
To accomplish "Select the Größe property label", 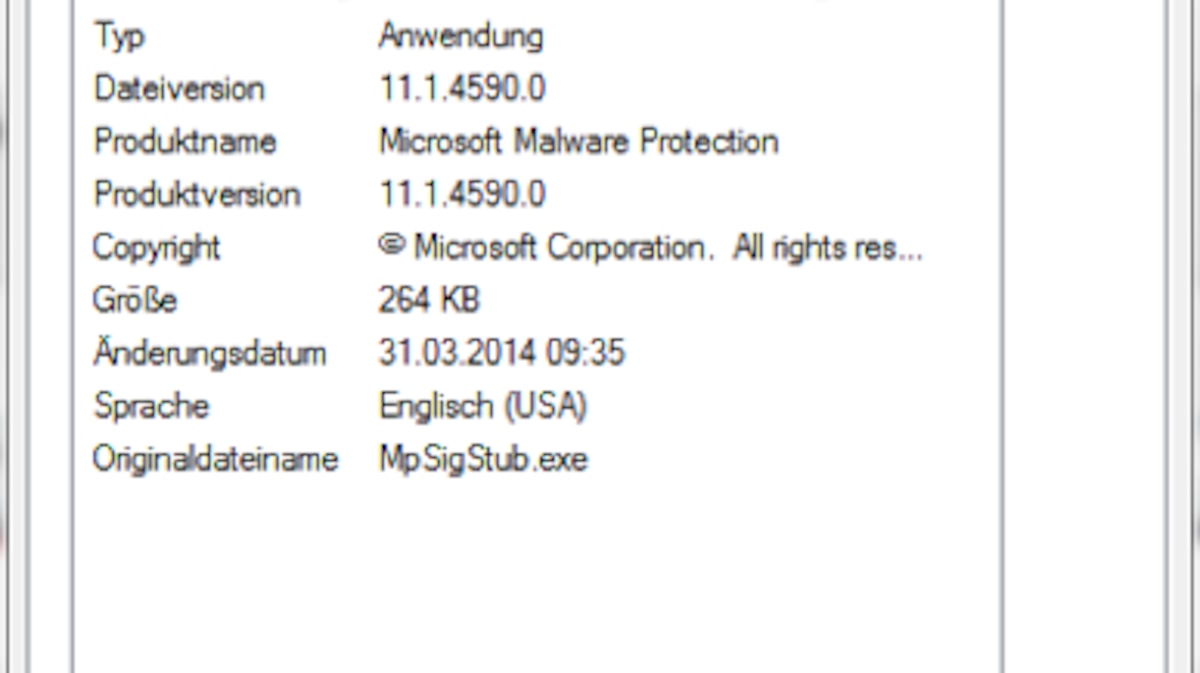I will pos(135,300).
